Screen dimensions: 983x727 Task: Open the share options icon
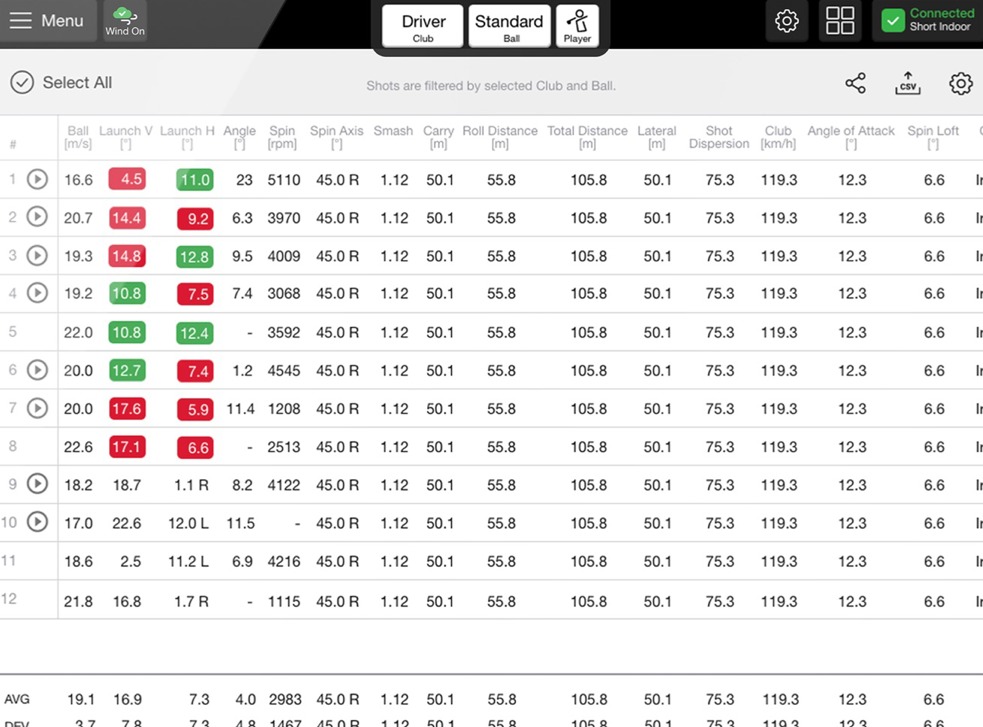(x=855, y=84)
